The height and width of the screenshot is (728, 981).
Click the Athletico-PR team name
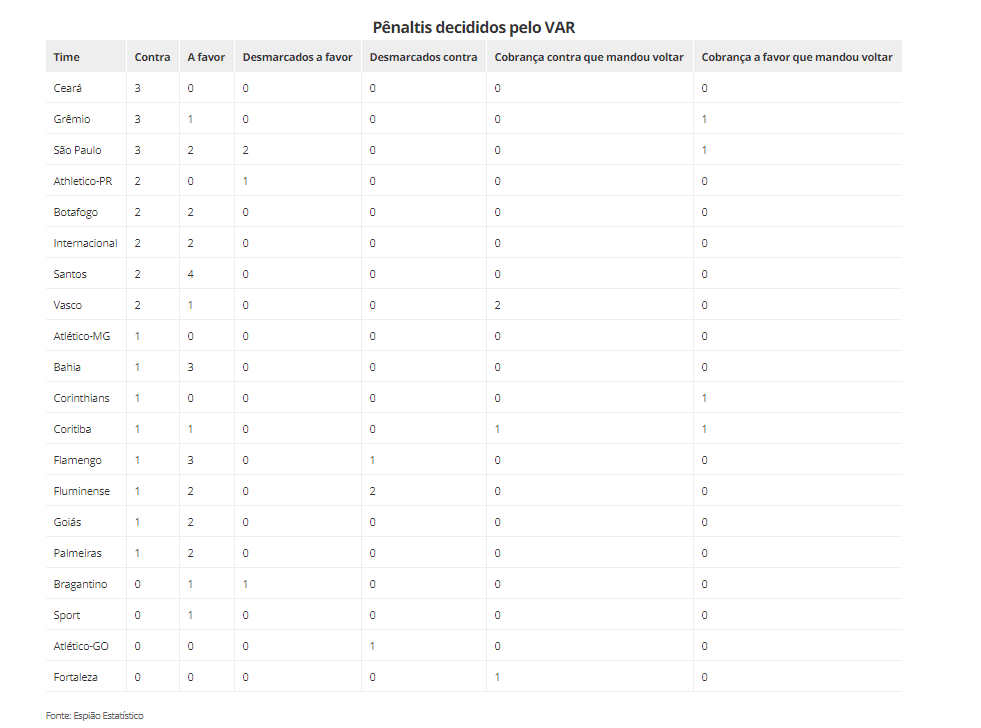click(83, 181)
